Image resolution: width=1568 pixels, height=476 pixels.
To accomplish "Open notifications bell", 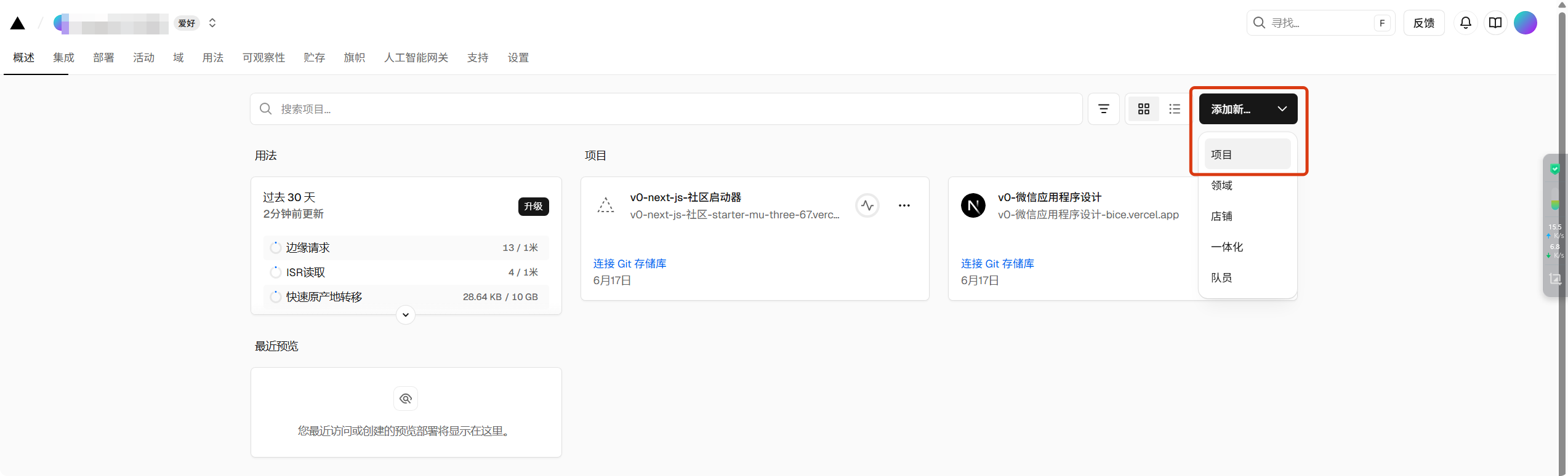I will (x=1466, y=23).
